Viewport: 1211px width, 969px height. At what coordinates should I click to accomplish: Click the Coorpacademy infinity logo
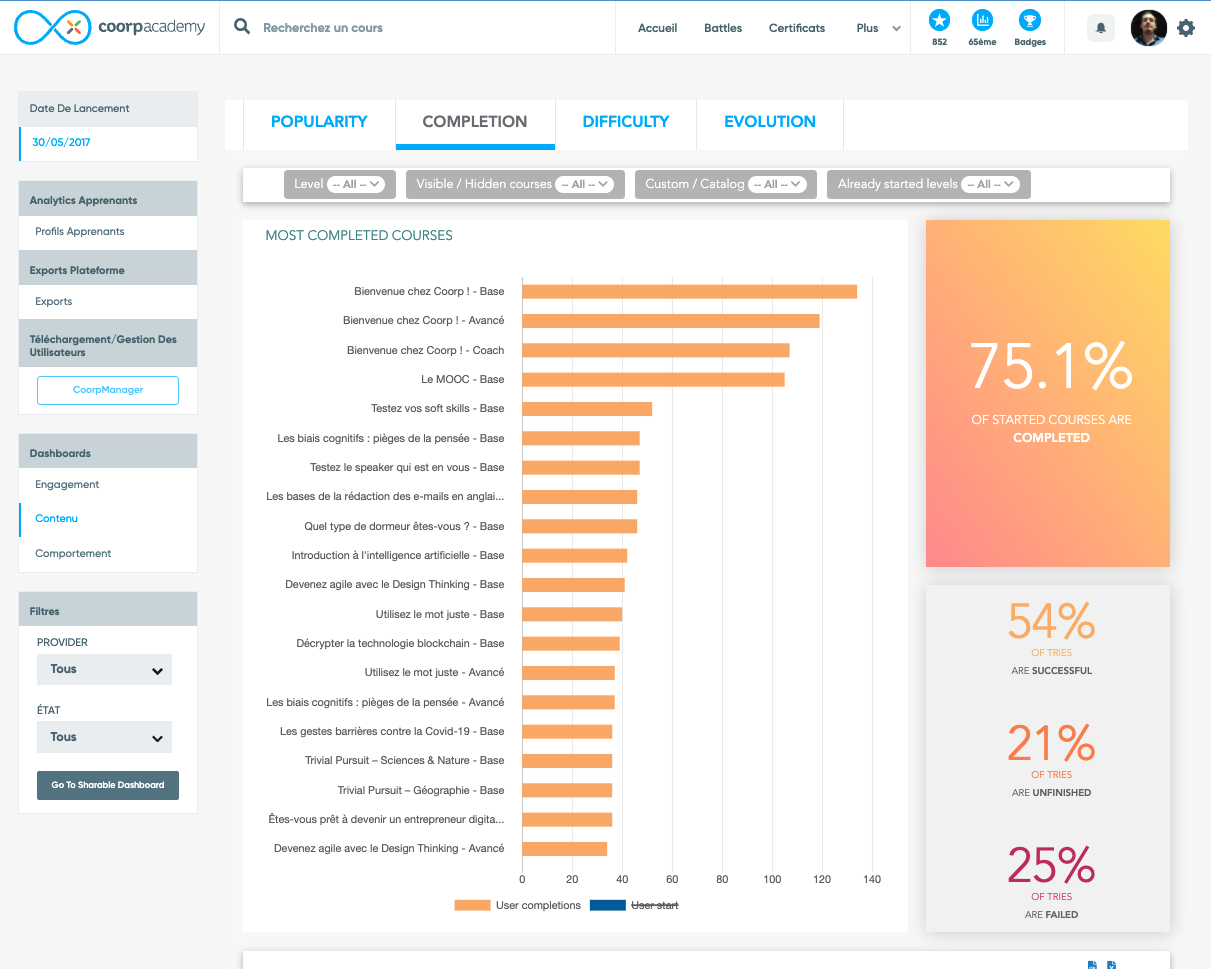[x=52, y=28]
